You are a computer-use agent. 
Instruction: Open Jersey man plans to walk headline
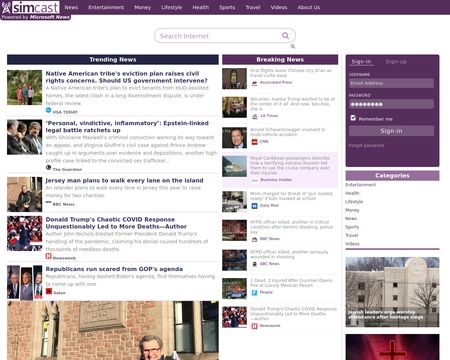pyautogui.click(x=124, y=180)
